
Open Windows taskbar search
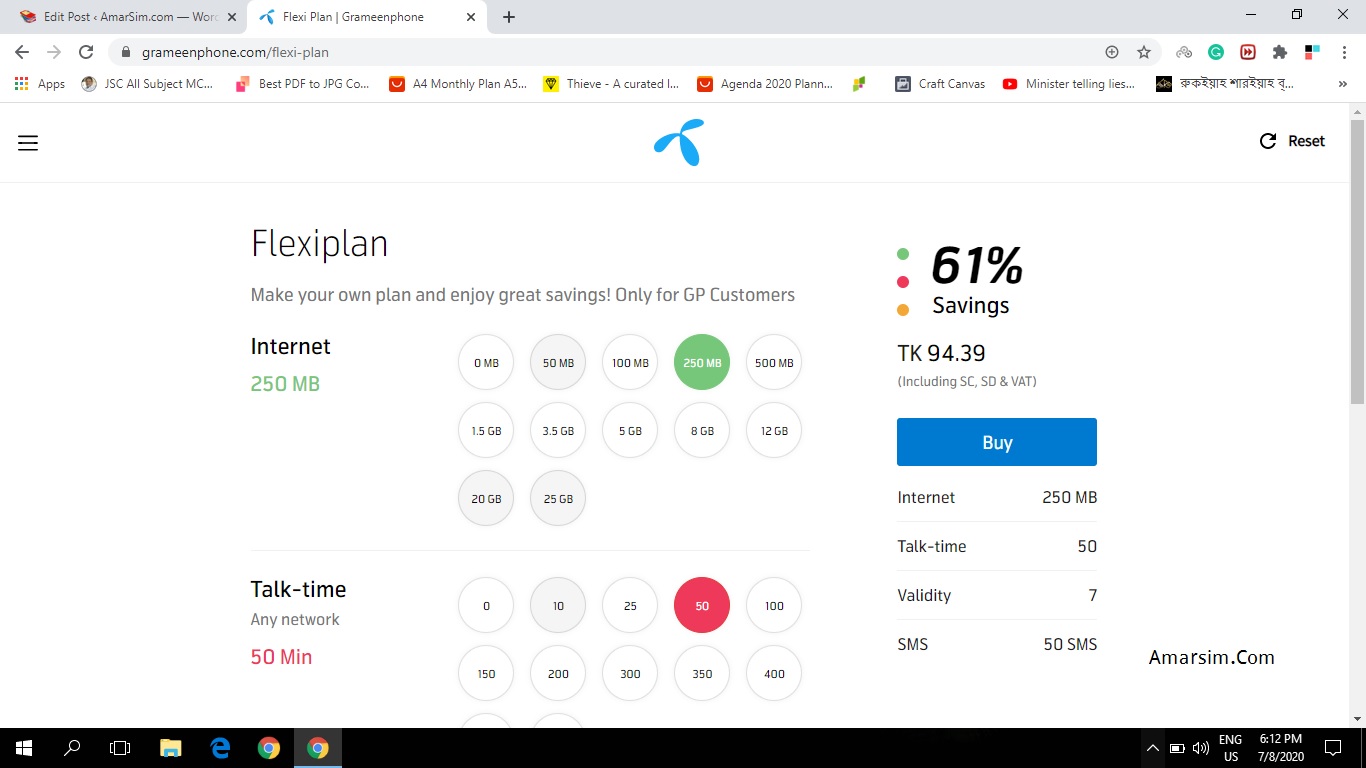click(x=72, y=747)
